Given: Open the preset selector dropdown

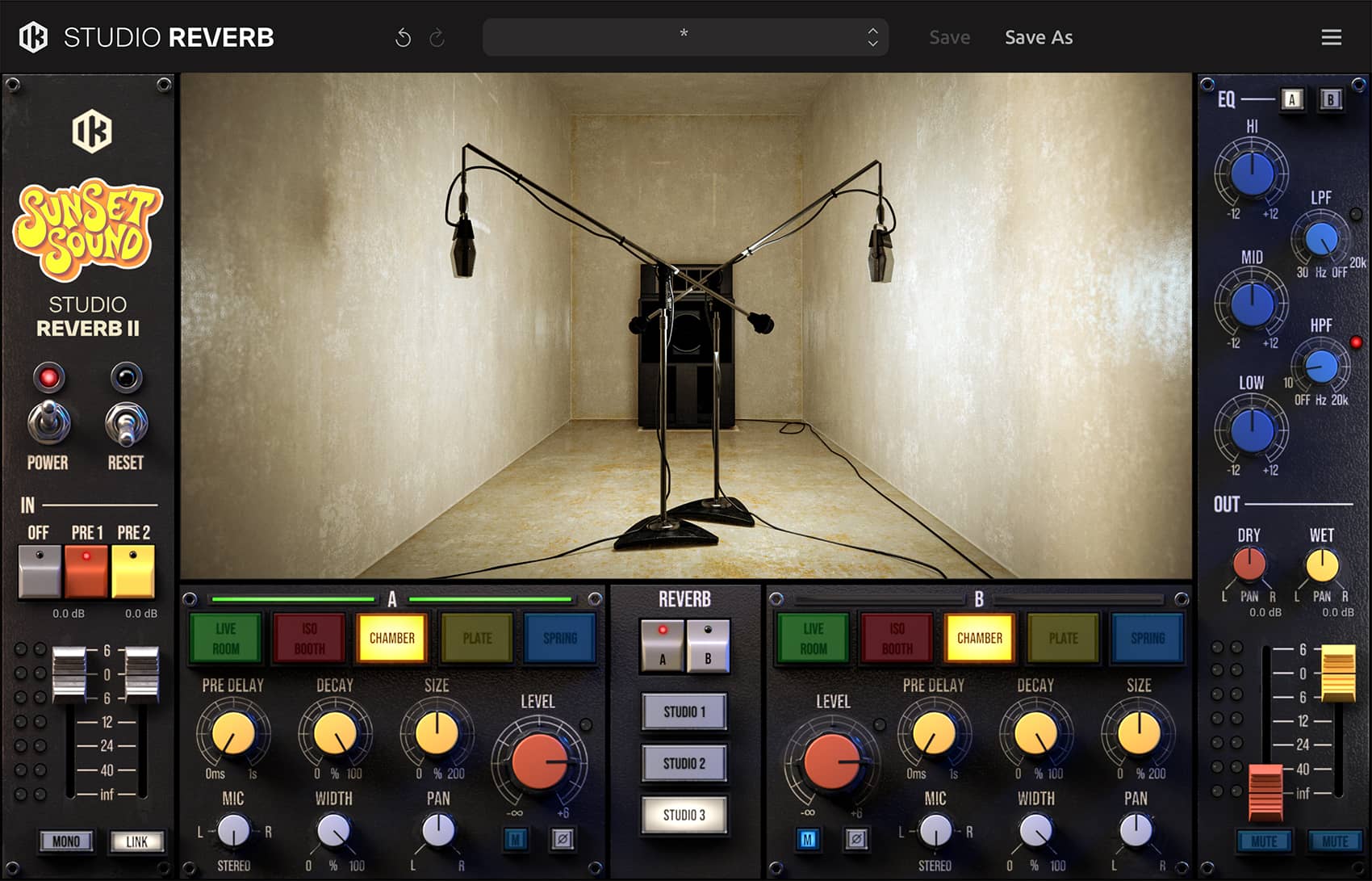Looking at the screenshot, I should coord(685,37).
